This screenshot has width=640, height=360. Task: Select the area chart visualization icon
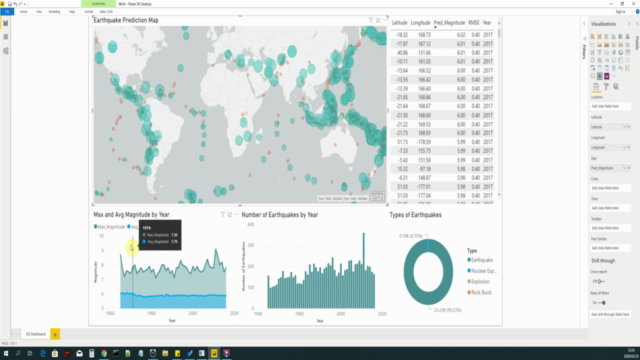(x=600, y=44)
